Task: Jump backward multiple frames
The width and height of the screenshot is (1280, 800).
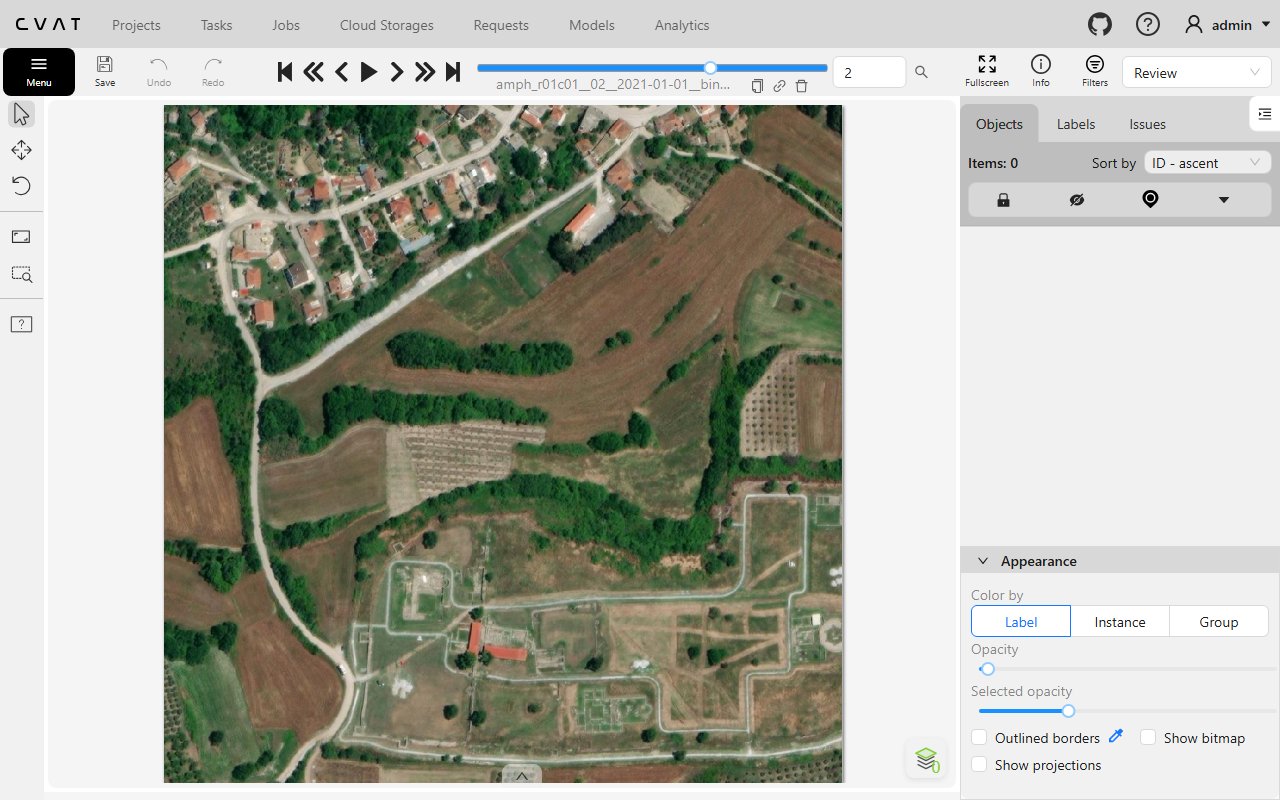Action: (313, 72)
